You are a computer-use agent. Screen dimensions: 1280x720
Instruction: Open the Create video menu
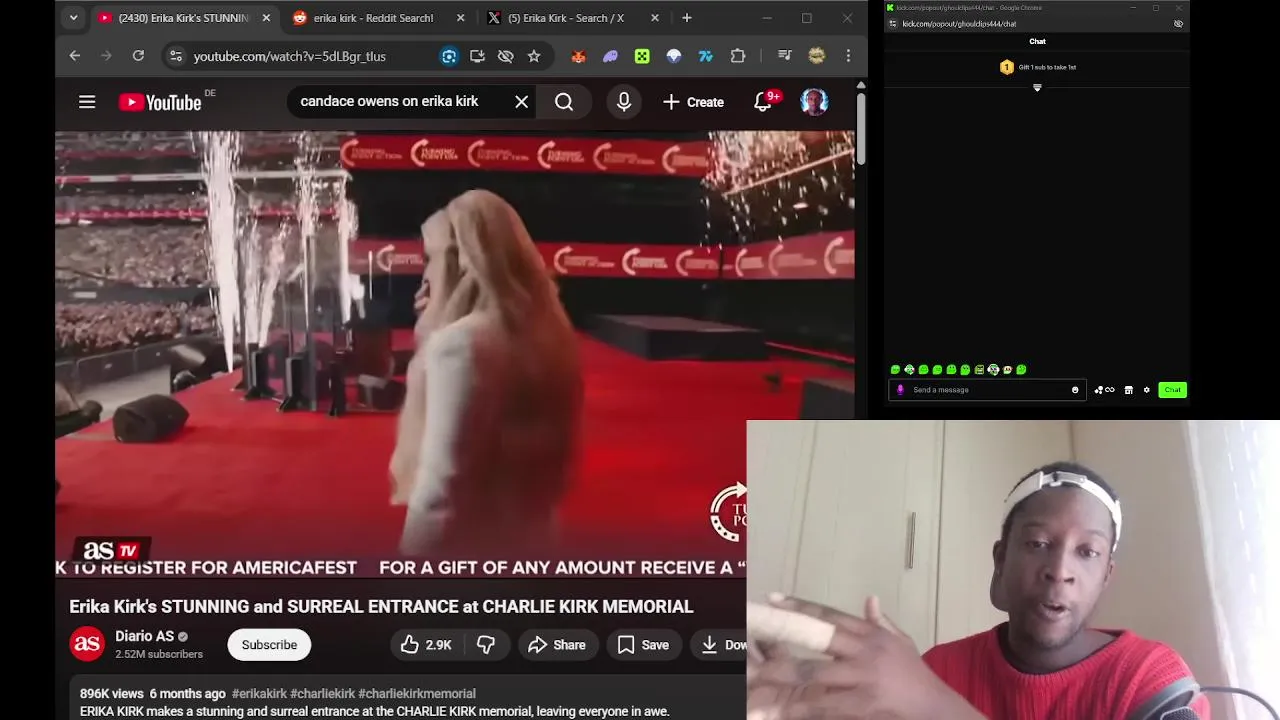pos(693,102)
